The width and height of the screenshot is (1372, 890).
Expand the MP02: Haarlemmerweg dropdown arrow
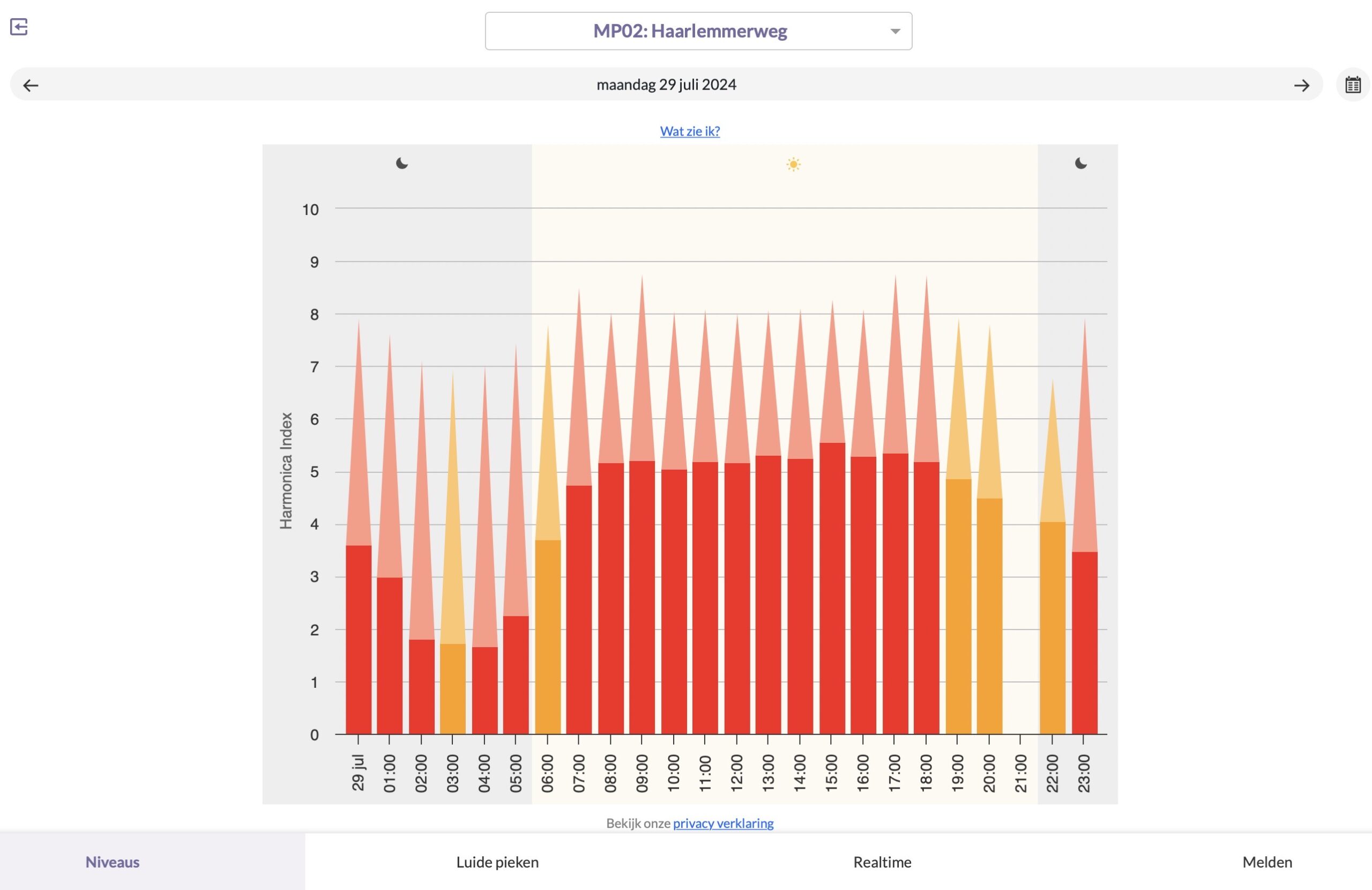coord(894,31)
